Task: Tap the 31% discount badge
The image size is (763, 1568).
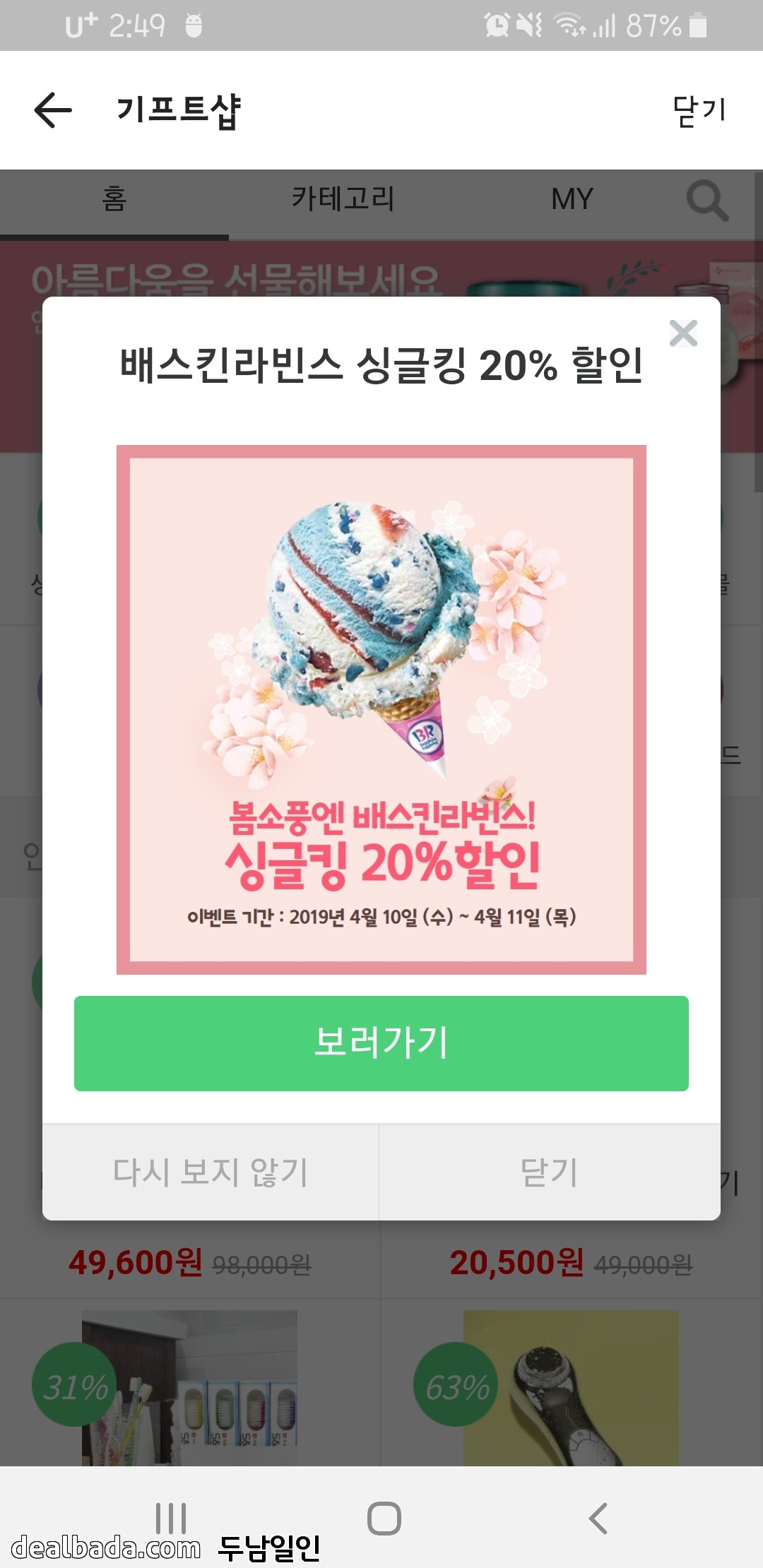Action: coord(74,1385)
